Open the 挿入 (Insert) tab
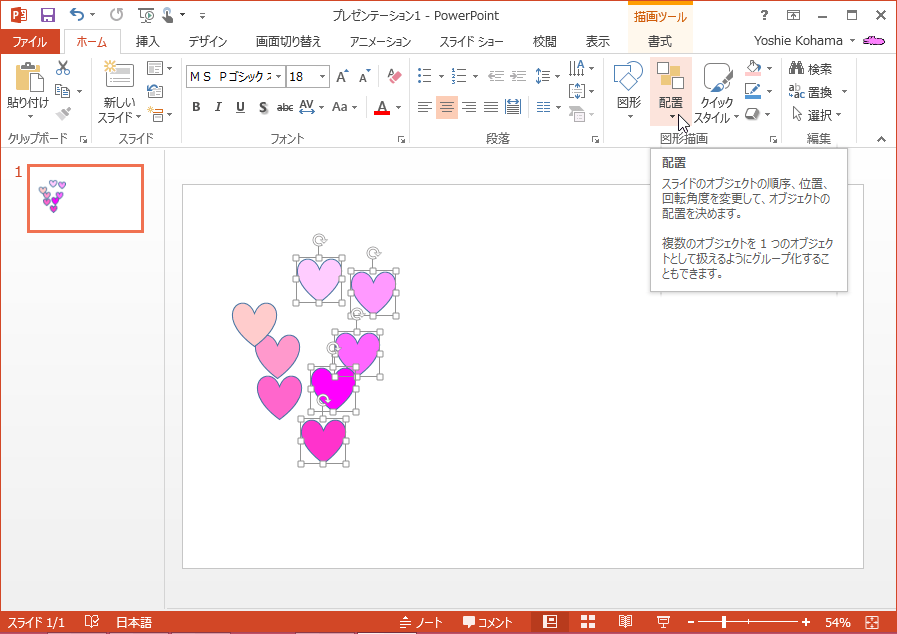The width and height of the screenshot is (897, 634). tap(147, 42)
